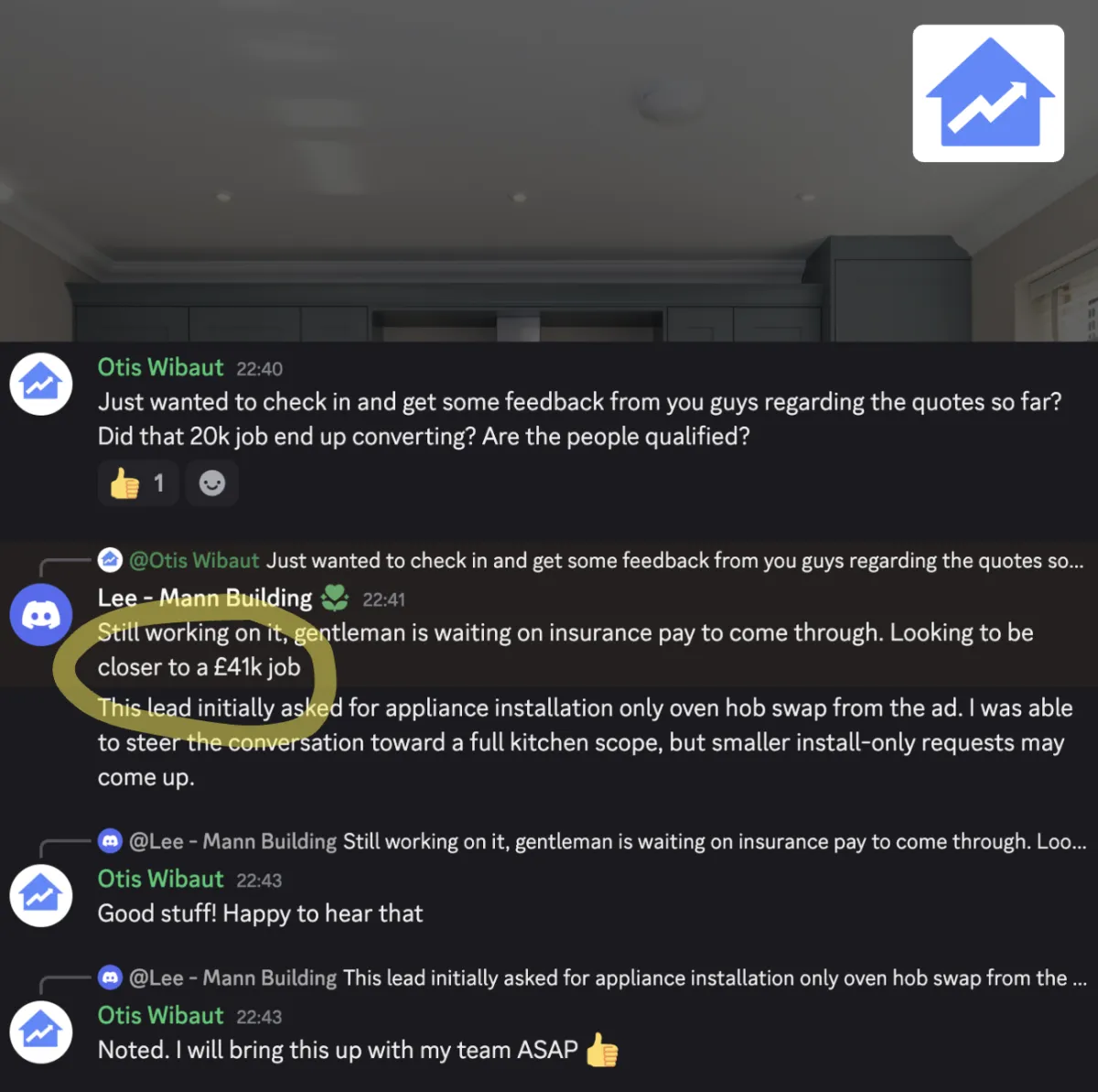Open Otis Wibaut avatar at 22:40 message
This screenshot has width=1098, height=1092.
[41, 384]
